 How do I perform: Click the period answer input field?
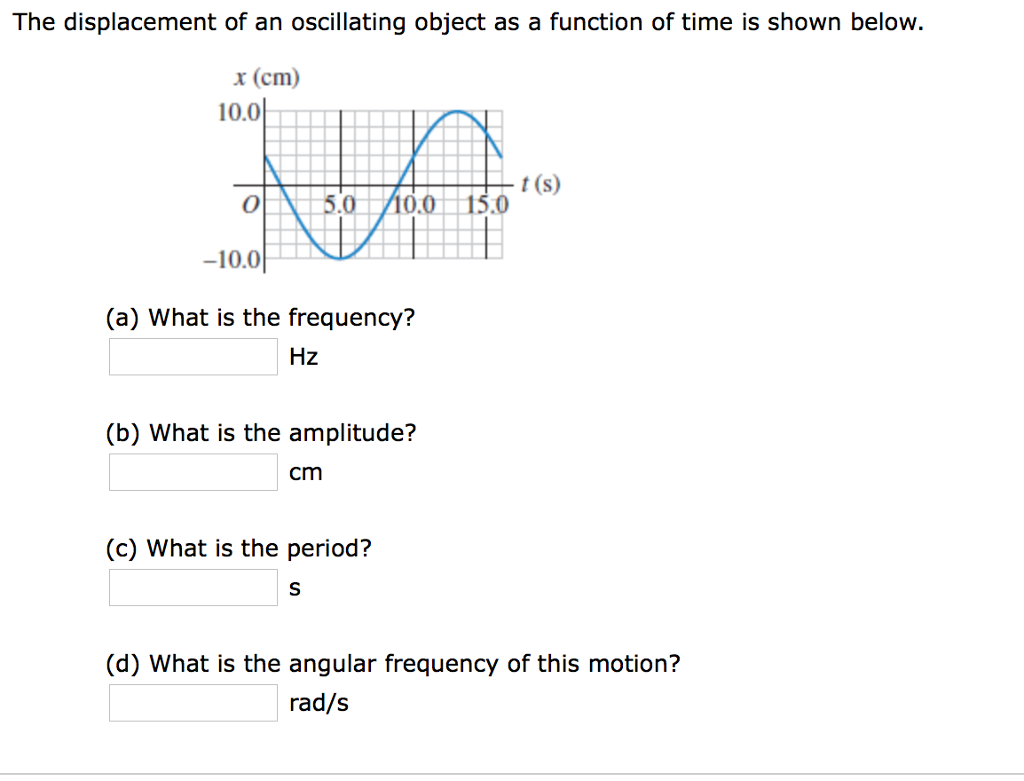(x=192, y=587)
